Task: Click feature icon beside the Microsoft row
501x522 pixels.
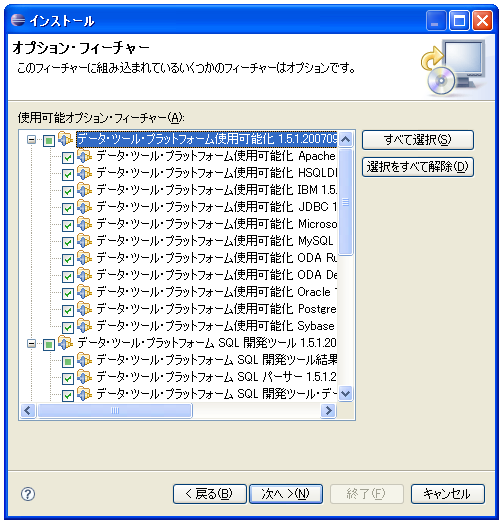Action: tap(85, 224)
